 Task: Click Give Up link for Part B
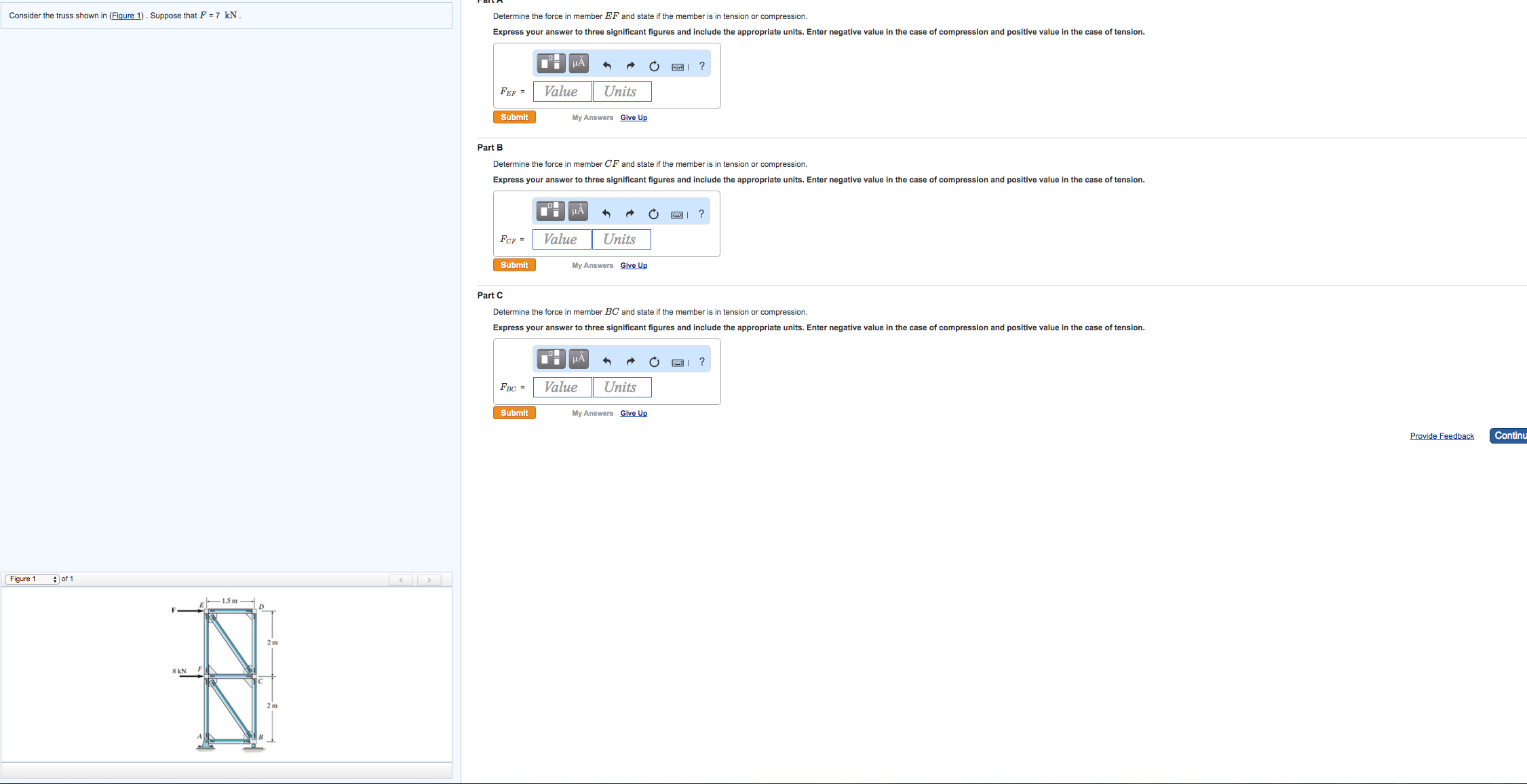(x=634, y=266)
